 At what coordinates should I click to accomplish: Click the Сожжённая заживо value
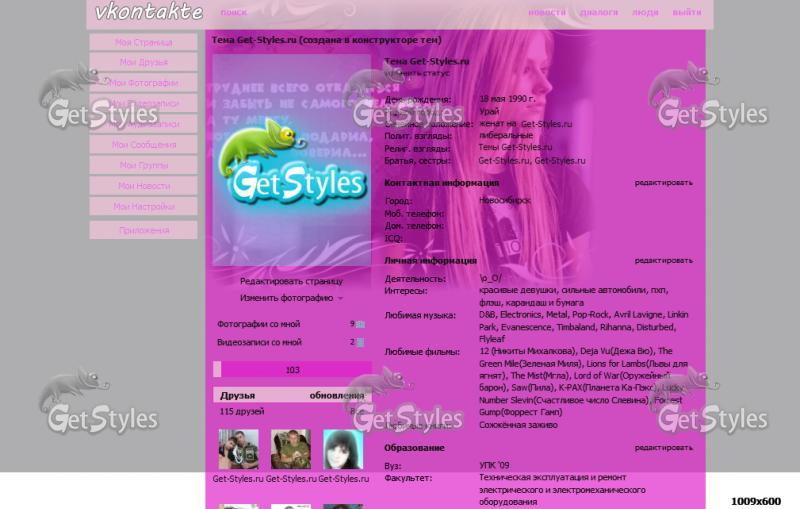pyautogui.click(x=518, y=425)
